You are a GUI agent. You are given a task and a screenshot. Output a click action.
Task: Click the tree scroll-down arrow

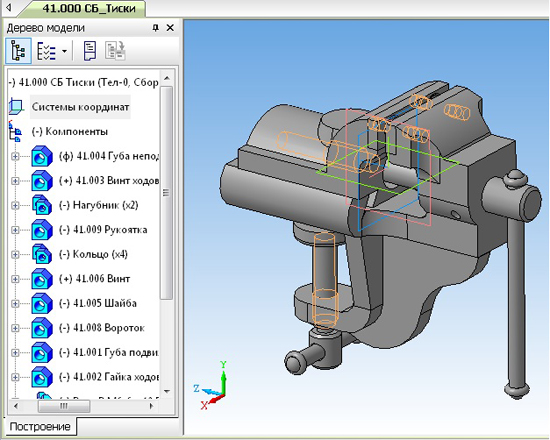coord(167,391)
